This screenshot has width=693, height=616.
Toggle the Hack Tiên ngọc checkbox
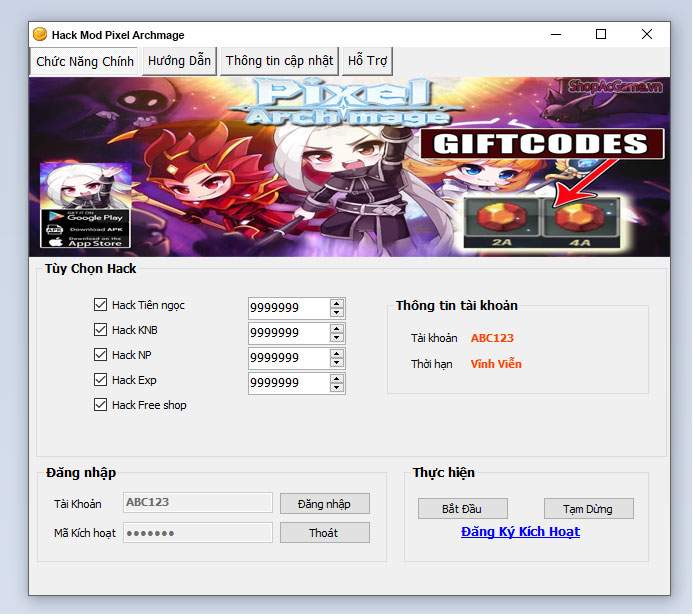tap(100, 304)
